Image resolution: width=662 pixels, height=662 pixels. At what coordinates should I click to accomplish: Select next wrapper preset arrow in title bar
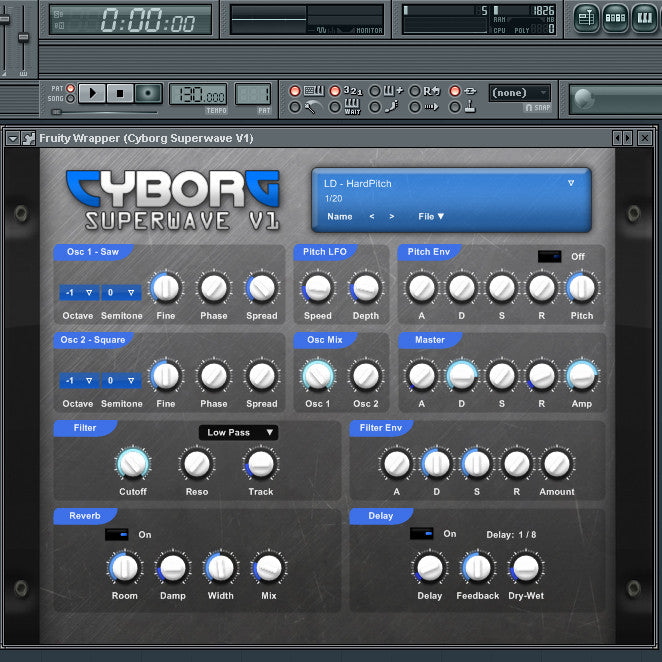(x=627, y=138)
